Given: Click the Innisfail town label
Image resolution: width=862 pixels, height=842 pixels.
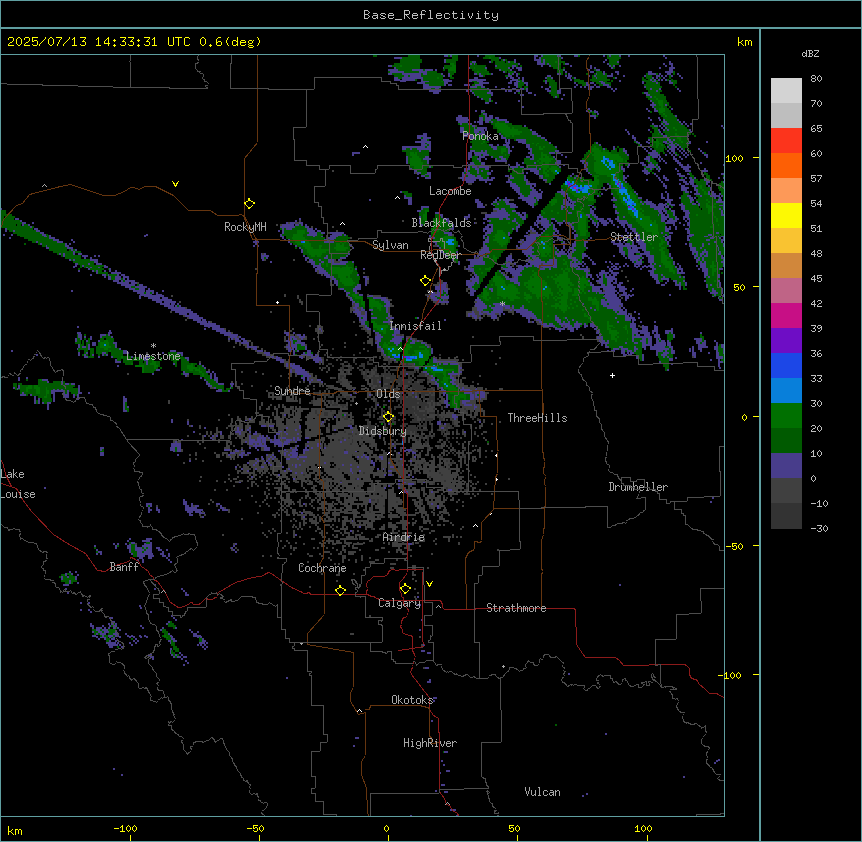Looking at the screenshot, I should pos(416,326).
